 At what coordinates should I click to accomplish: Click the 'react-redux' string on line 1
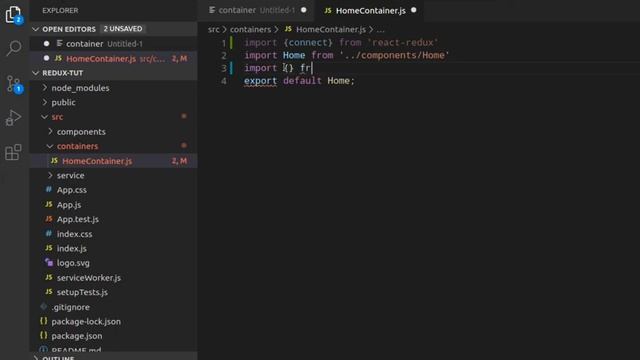(402, 42)
